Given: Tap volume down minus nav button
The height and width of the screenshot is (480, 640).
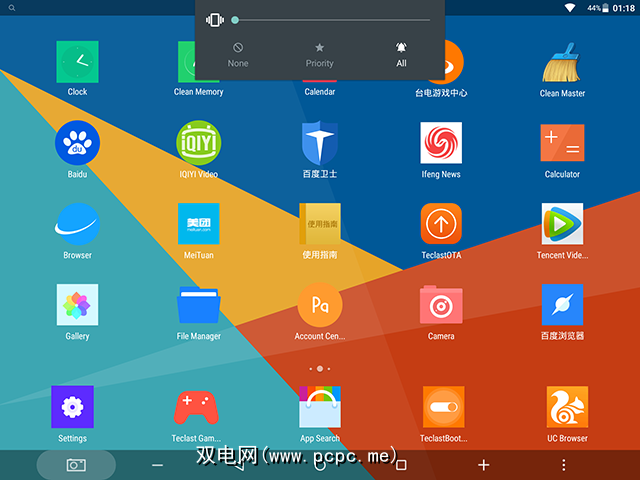Looking at the screenshot, I should tap(158, 465).
